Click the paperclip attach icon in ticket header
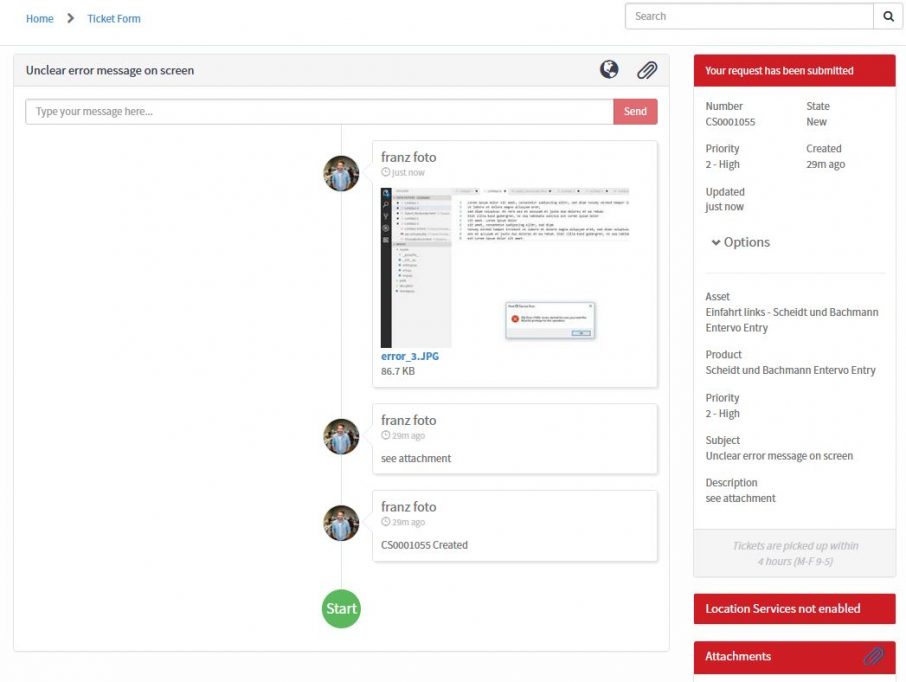The height and width of the screenshot is (682, 906). coord(647,70)
